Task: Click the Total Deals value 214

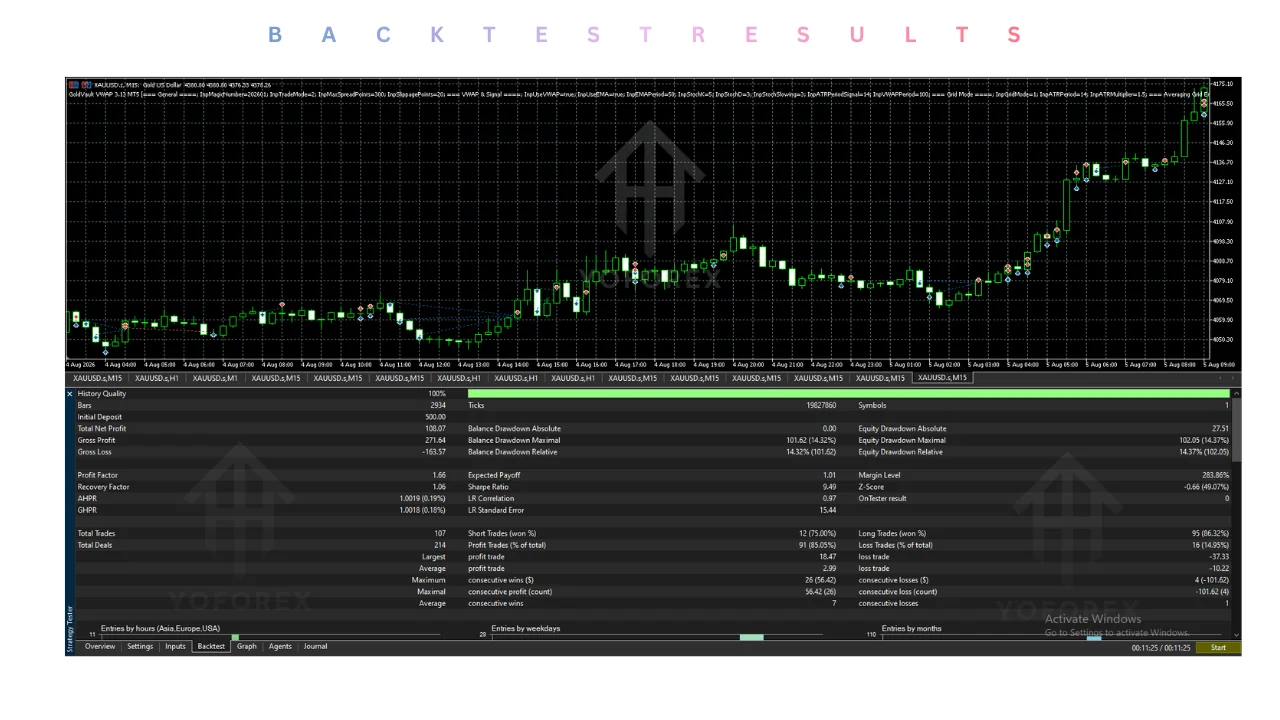Action: pyautogui.click(x=439, y=545)
